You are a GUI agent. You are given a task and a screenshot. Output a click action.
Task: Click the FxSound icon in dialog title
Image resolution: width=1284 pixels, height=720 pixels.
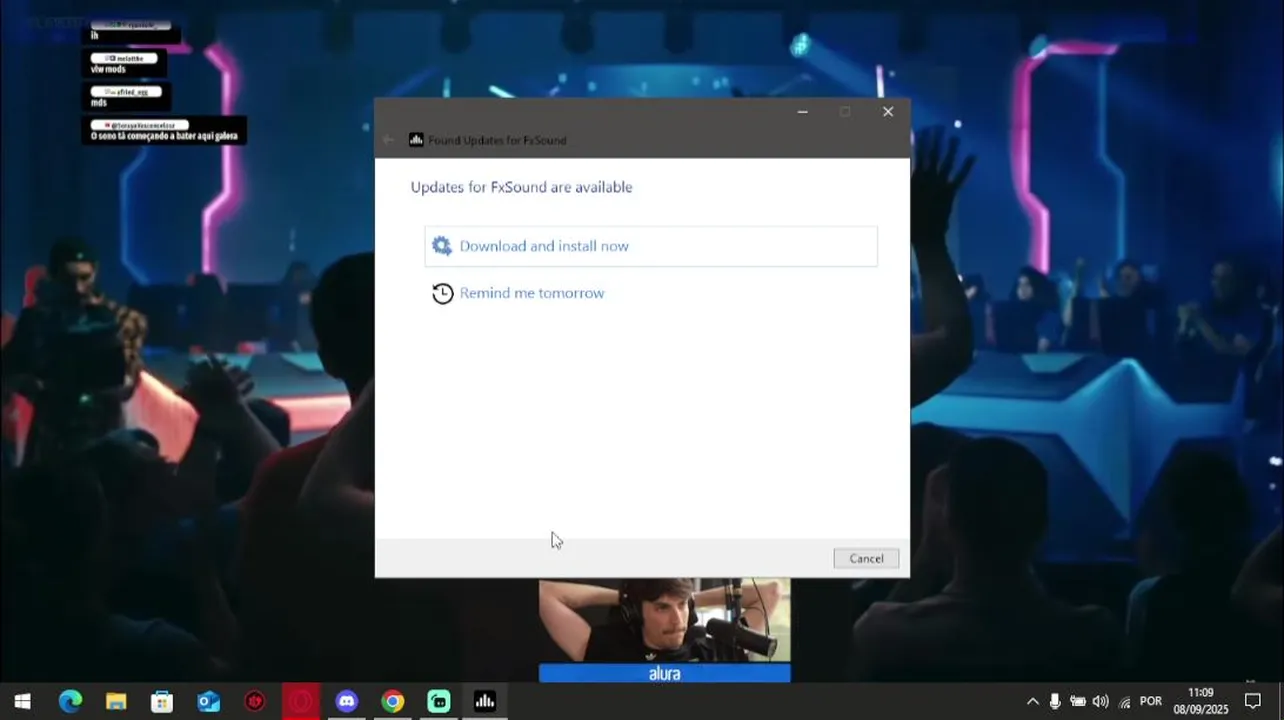(416, 140)
